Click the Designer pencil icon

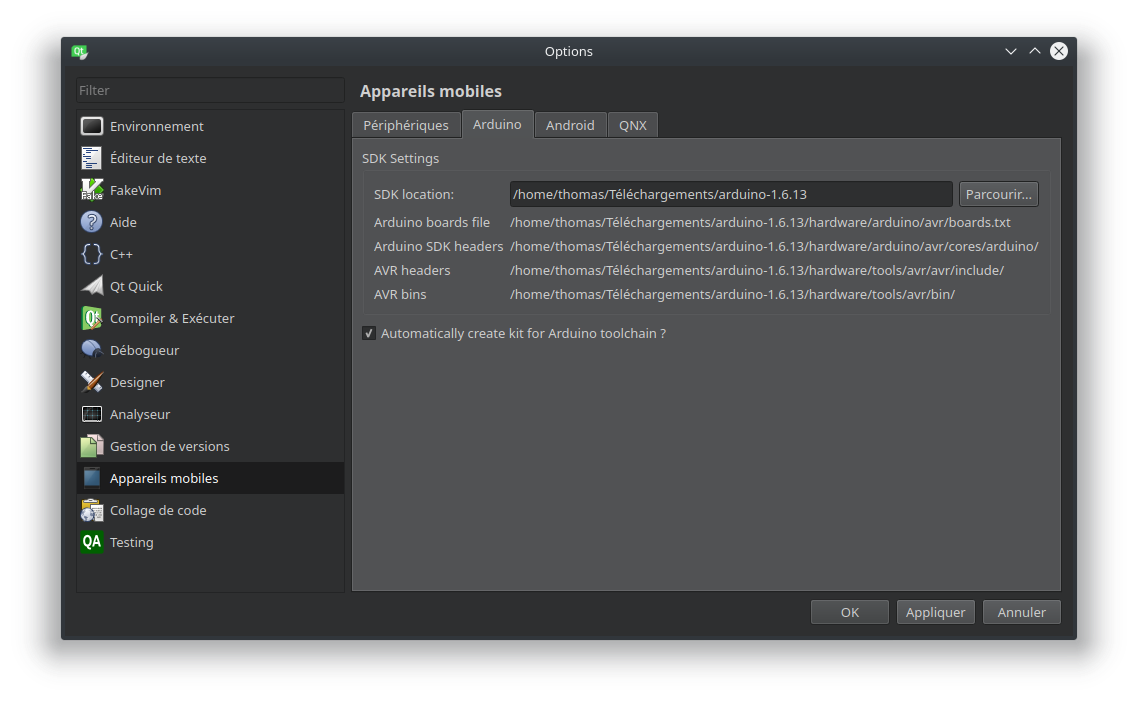pos(91,382)
